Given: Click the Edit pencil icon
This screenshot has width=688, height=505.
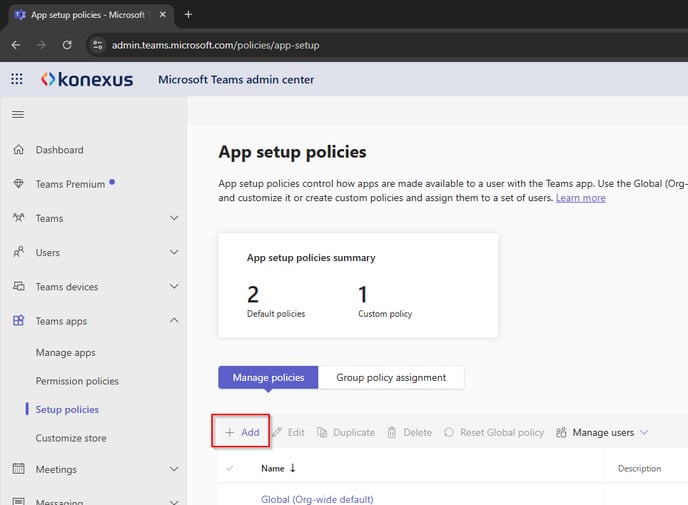Looking at the screenshot, I should (277, 432).
